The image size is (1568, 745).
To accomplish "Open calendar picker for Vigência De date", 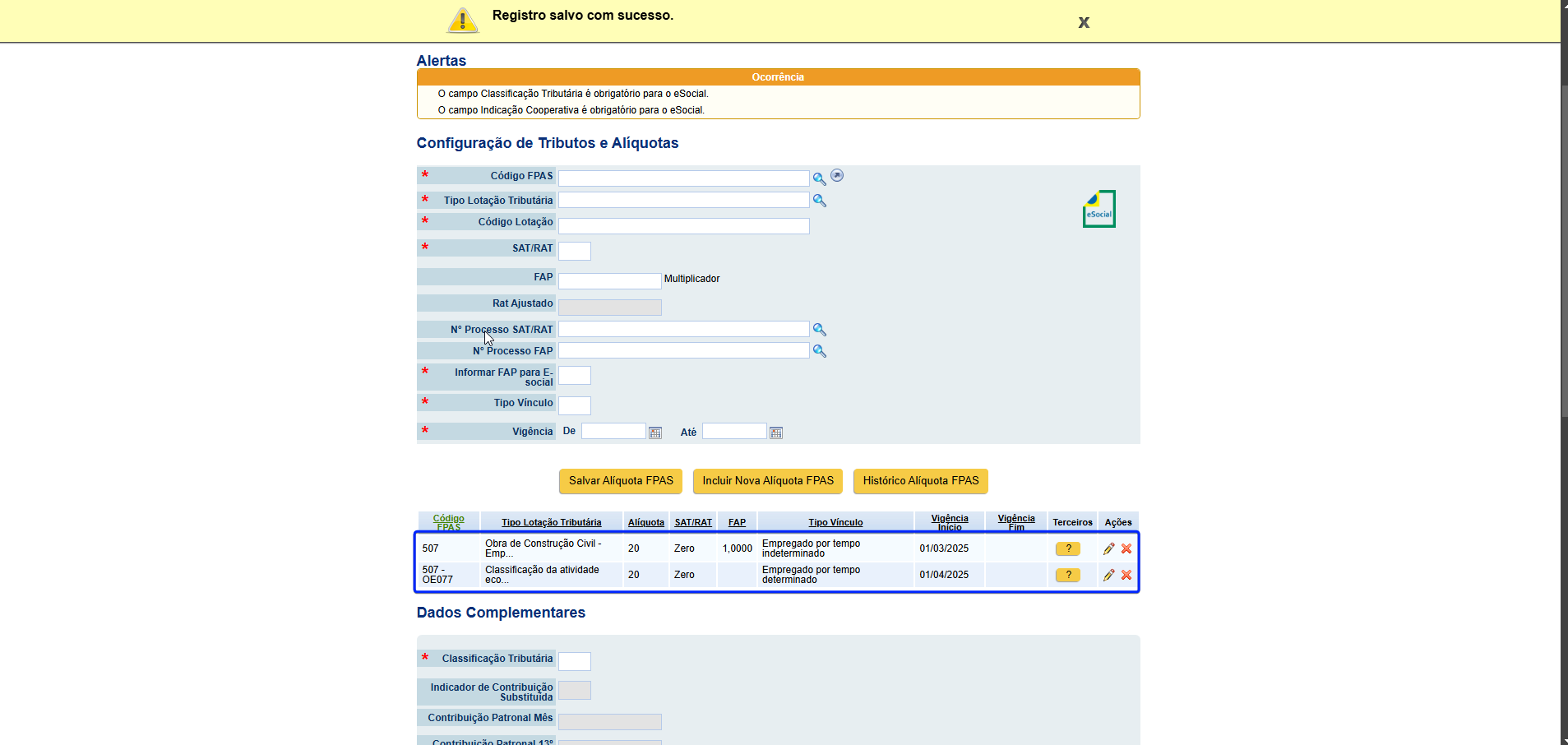I will pyautogui.click(x=655, y=433).
